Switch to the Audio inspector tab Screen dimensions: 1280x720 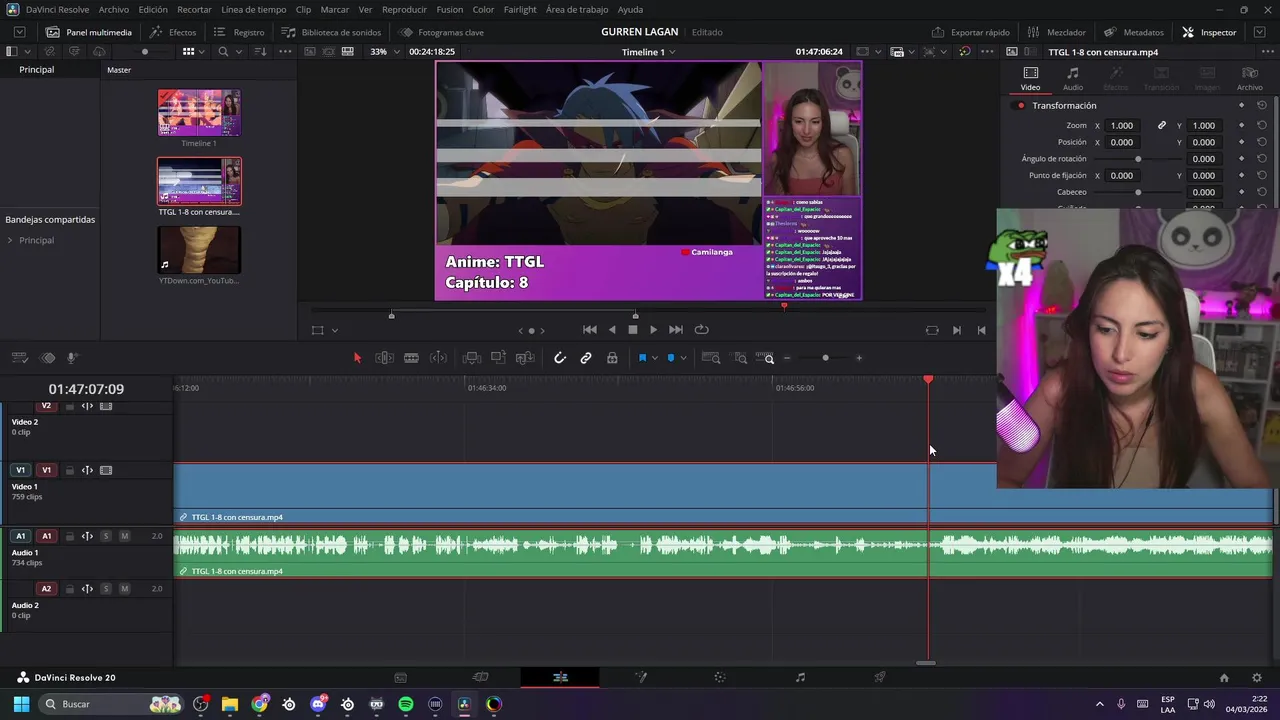pyautogui.click(x=1073, y=79)
